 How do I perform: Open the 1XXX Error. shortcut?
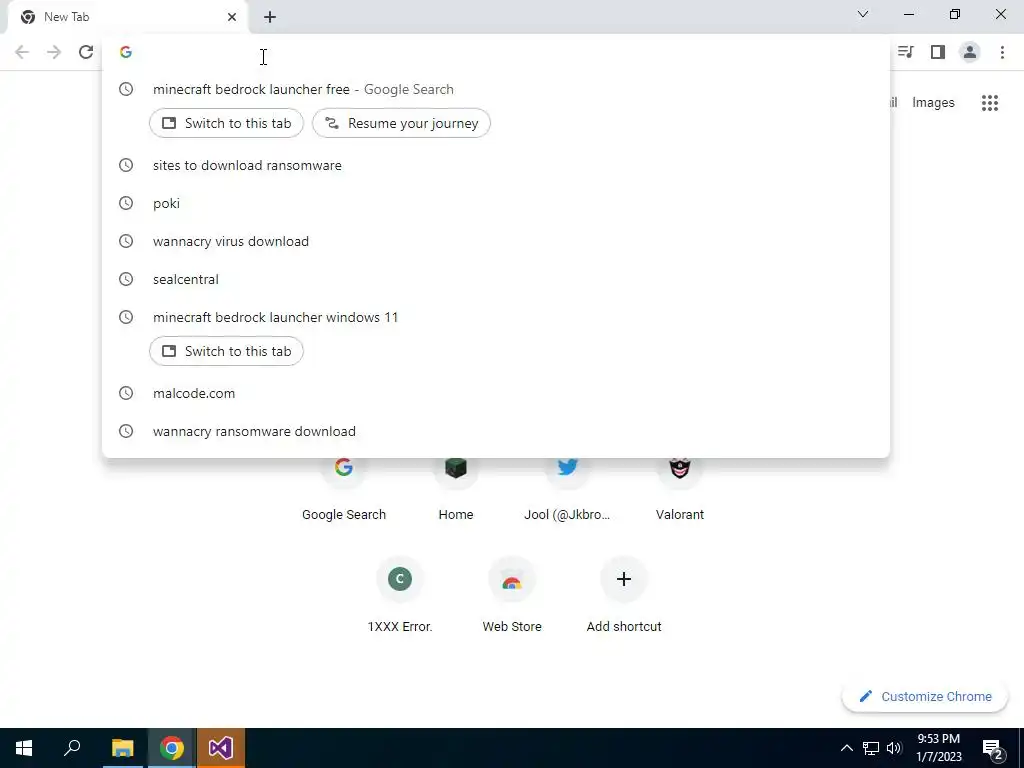tap(400, 596)
